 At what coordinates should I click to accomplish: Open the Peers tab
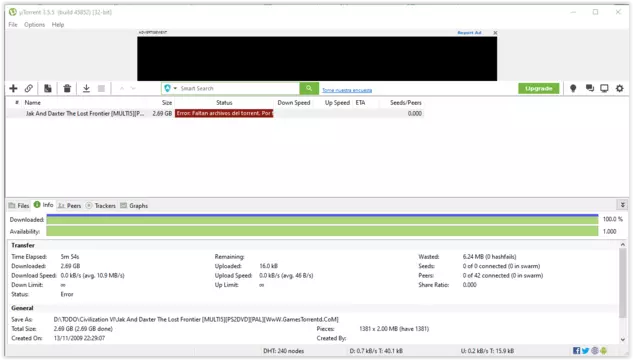pos(69,205)
